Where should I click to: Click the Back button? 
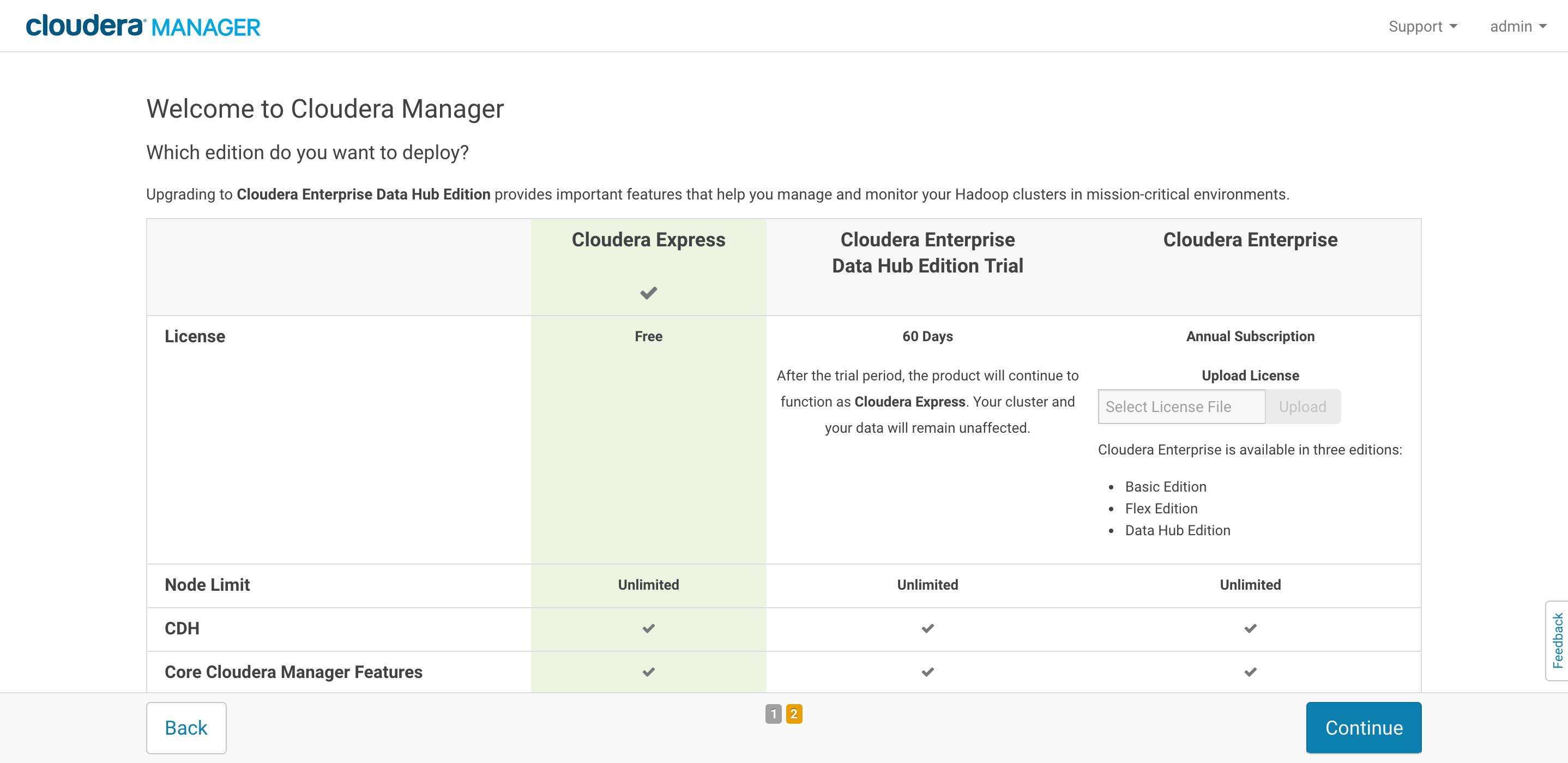[x=186, y=728]
